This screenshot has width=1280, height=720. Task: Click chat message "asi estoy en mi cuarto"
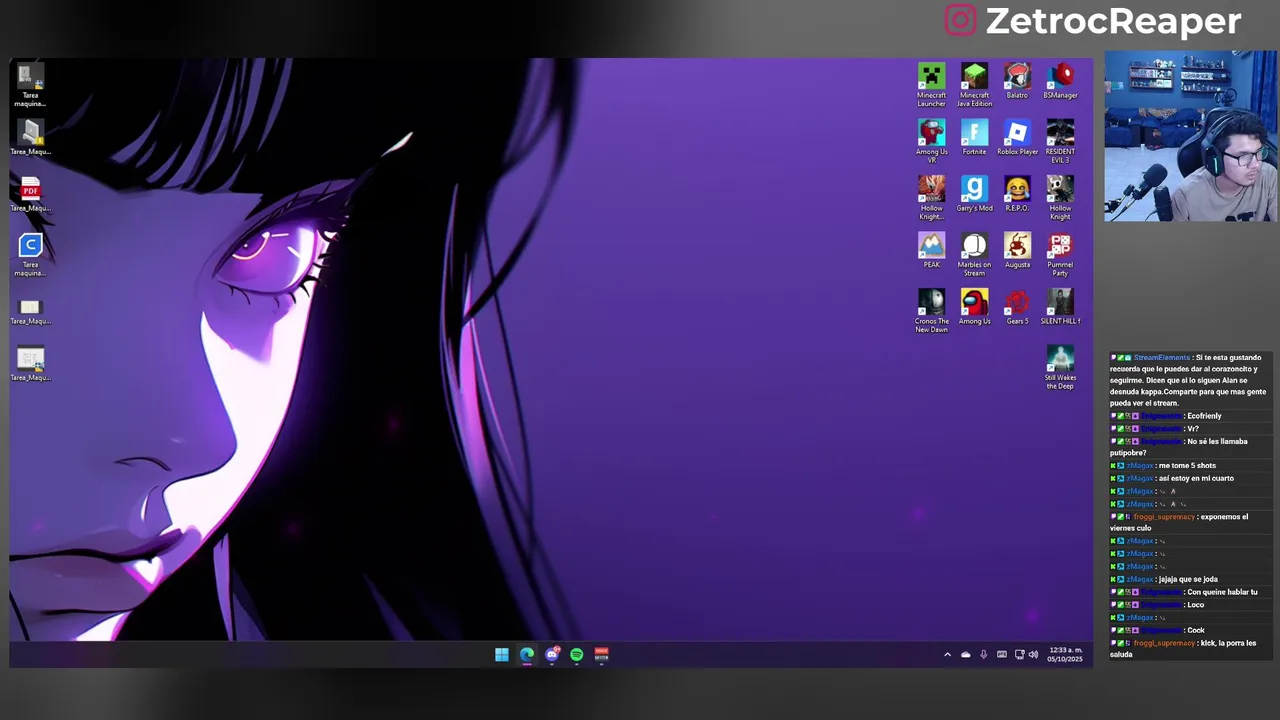[x=1196, y=479]
